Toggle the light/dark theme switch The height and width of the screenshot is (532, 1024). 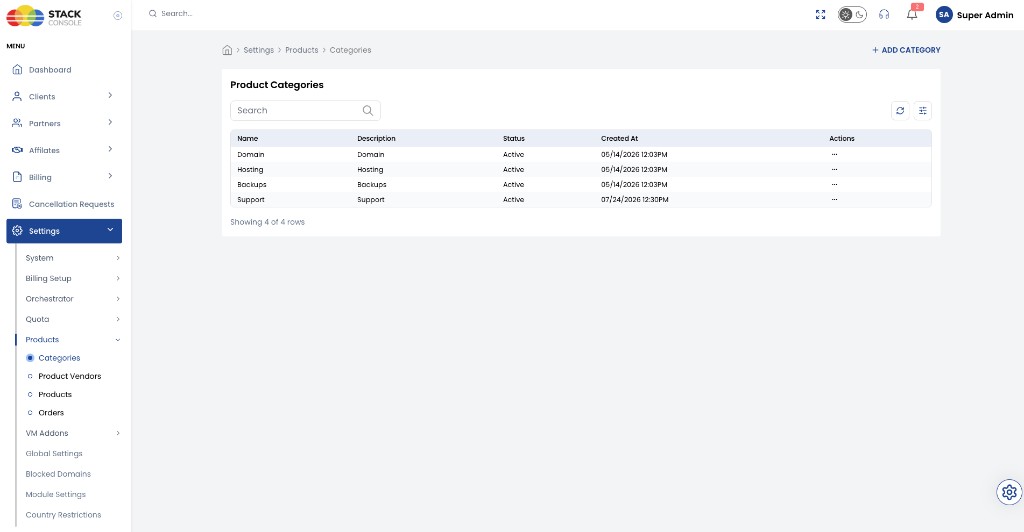(852, 14)
